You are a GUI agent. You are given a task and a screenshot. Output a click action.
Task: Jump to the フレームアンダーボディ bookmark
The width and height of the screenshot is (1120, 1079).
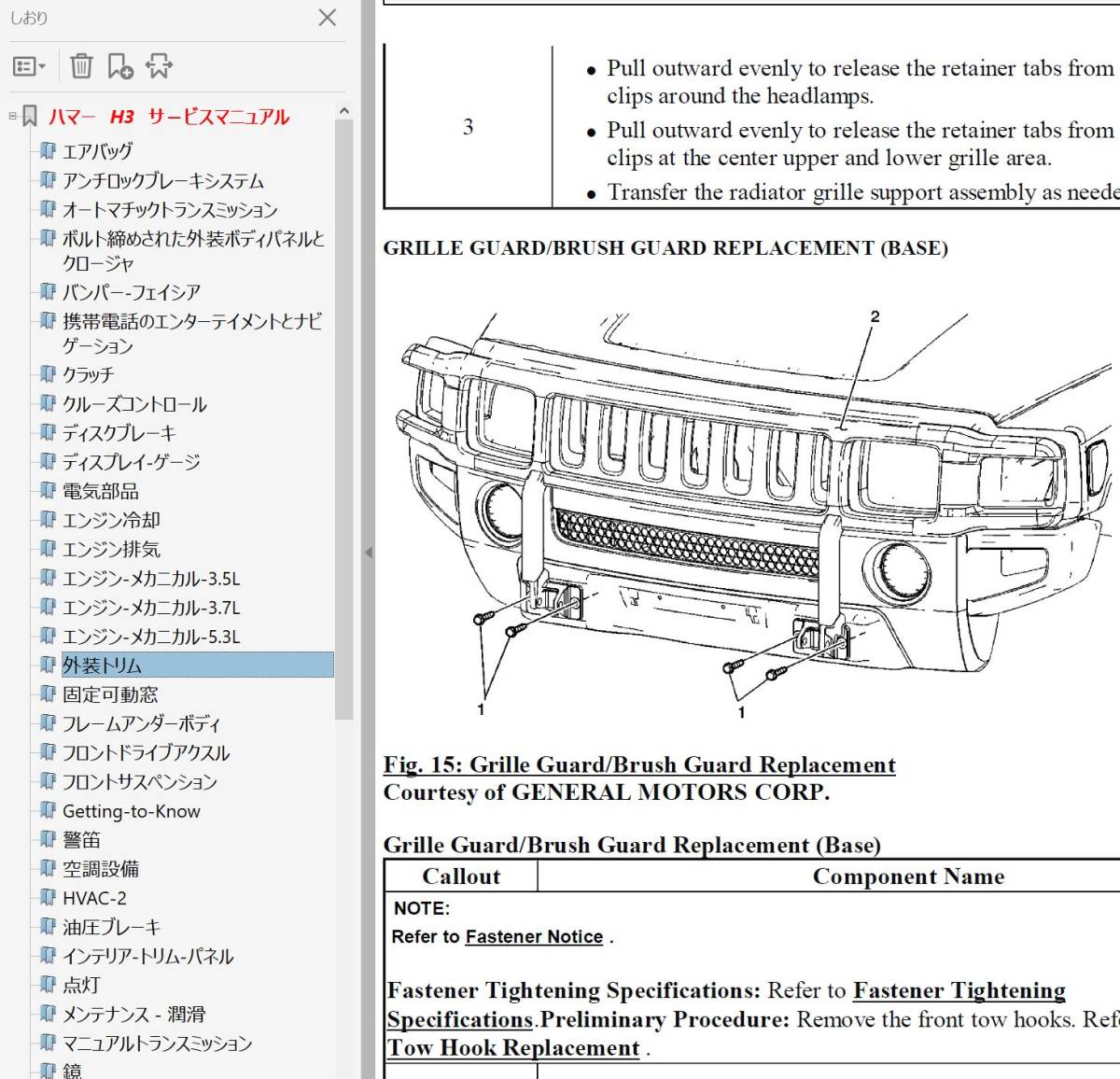[x=142, y=723]
